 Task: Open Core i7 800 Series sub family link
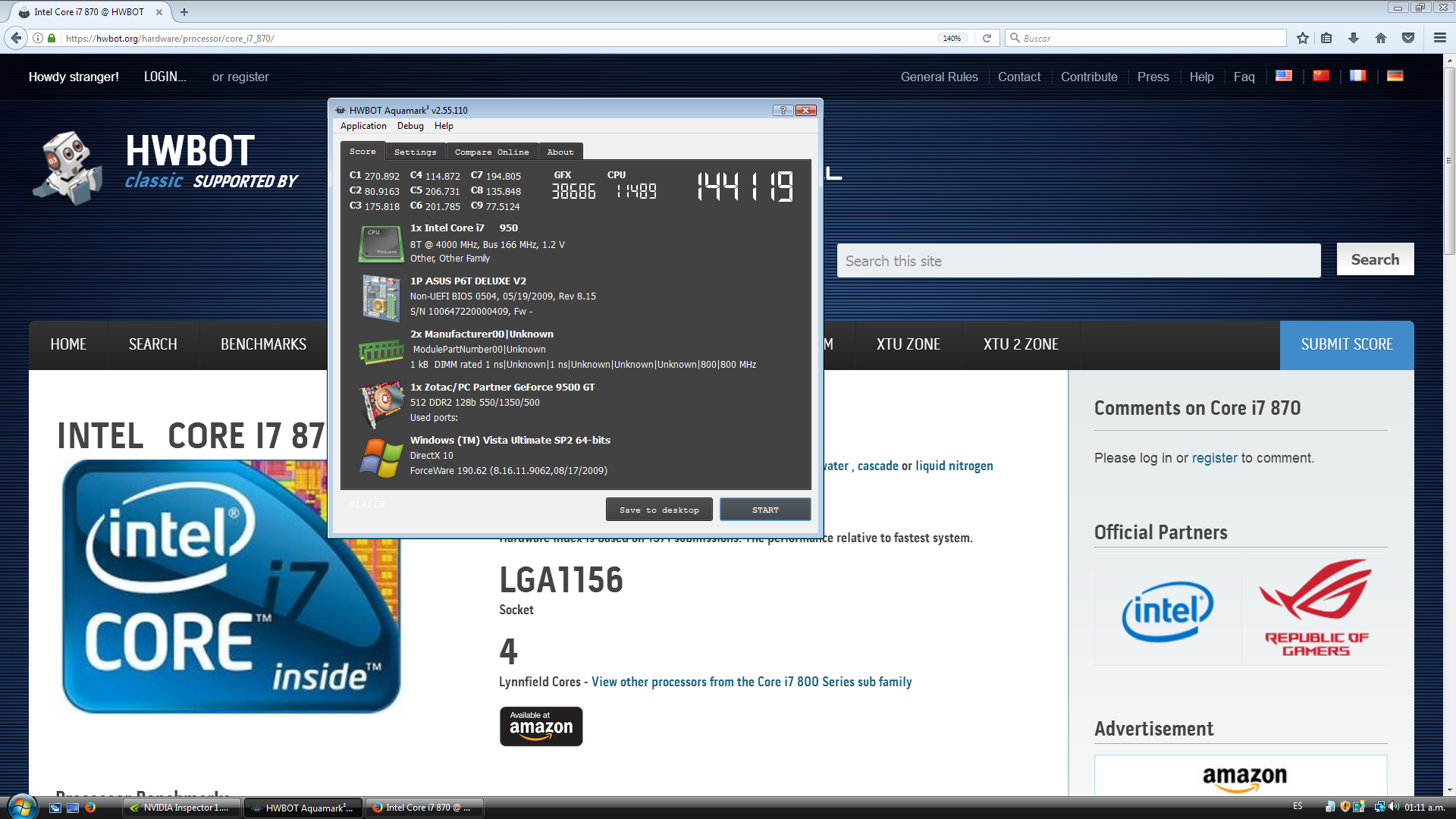(752, 682)
